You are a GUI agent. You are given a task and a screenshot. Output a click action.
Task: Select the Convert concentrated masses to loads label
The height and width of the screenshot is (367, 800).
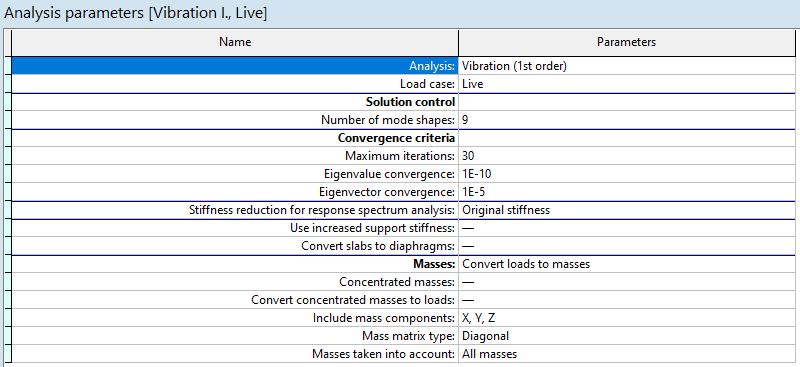click(x=353, y=300)
